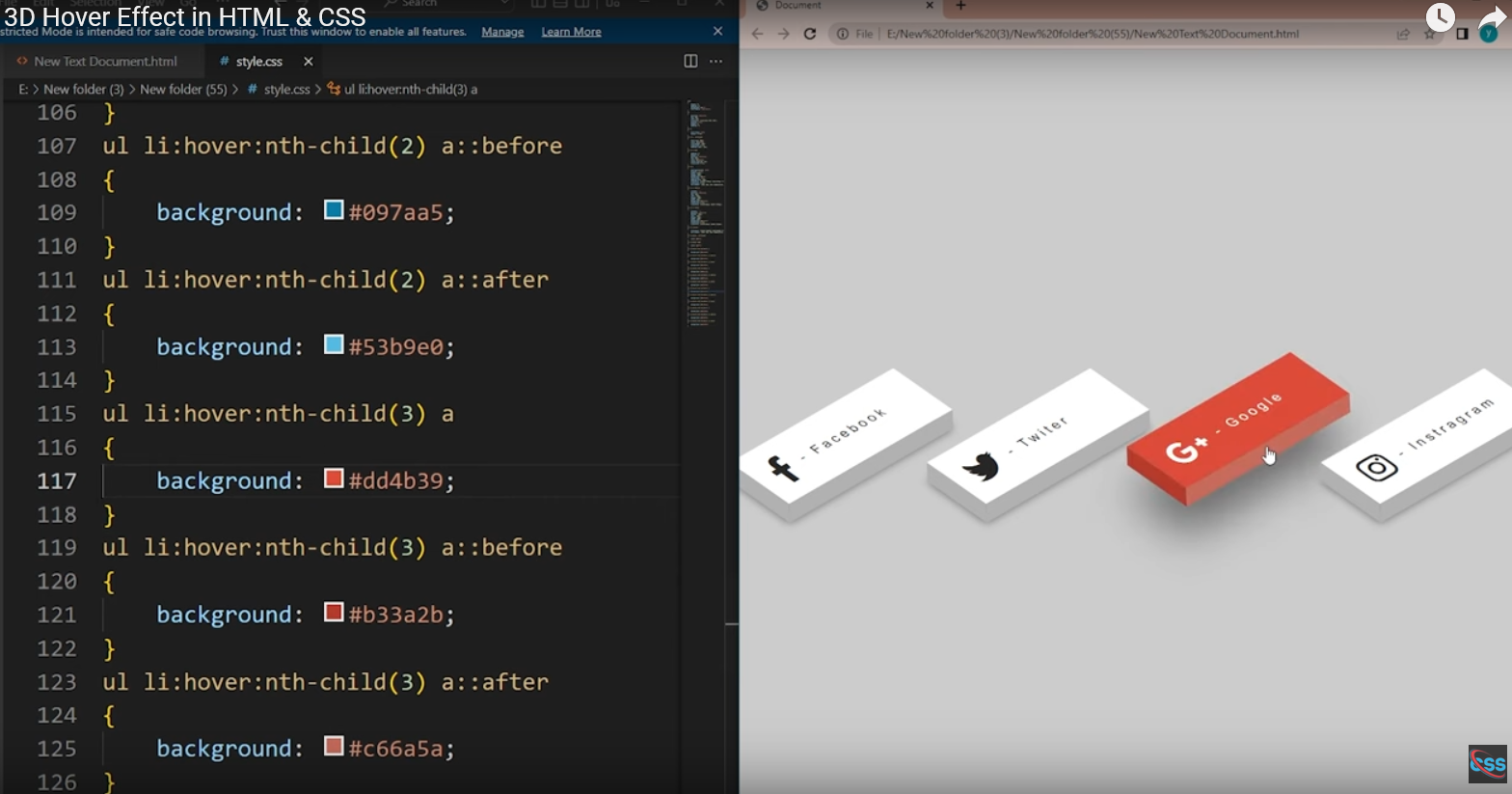1512x794 pixels.
Task: Click the symbol icon in the breadcrumb
Action: click(x=334, y=89)
